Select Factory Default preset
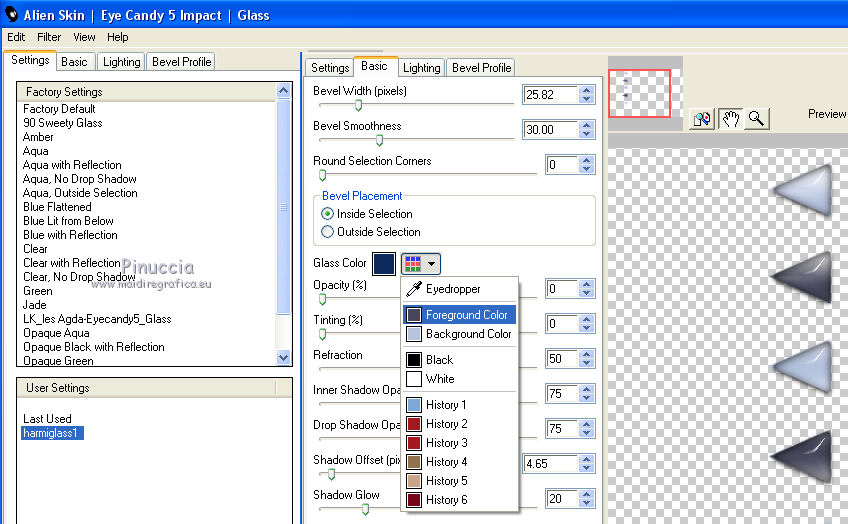The image size is (848, 524). pos(59,109)
